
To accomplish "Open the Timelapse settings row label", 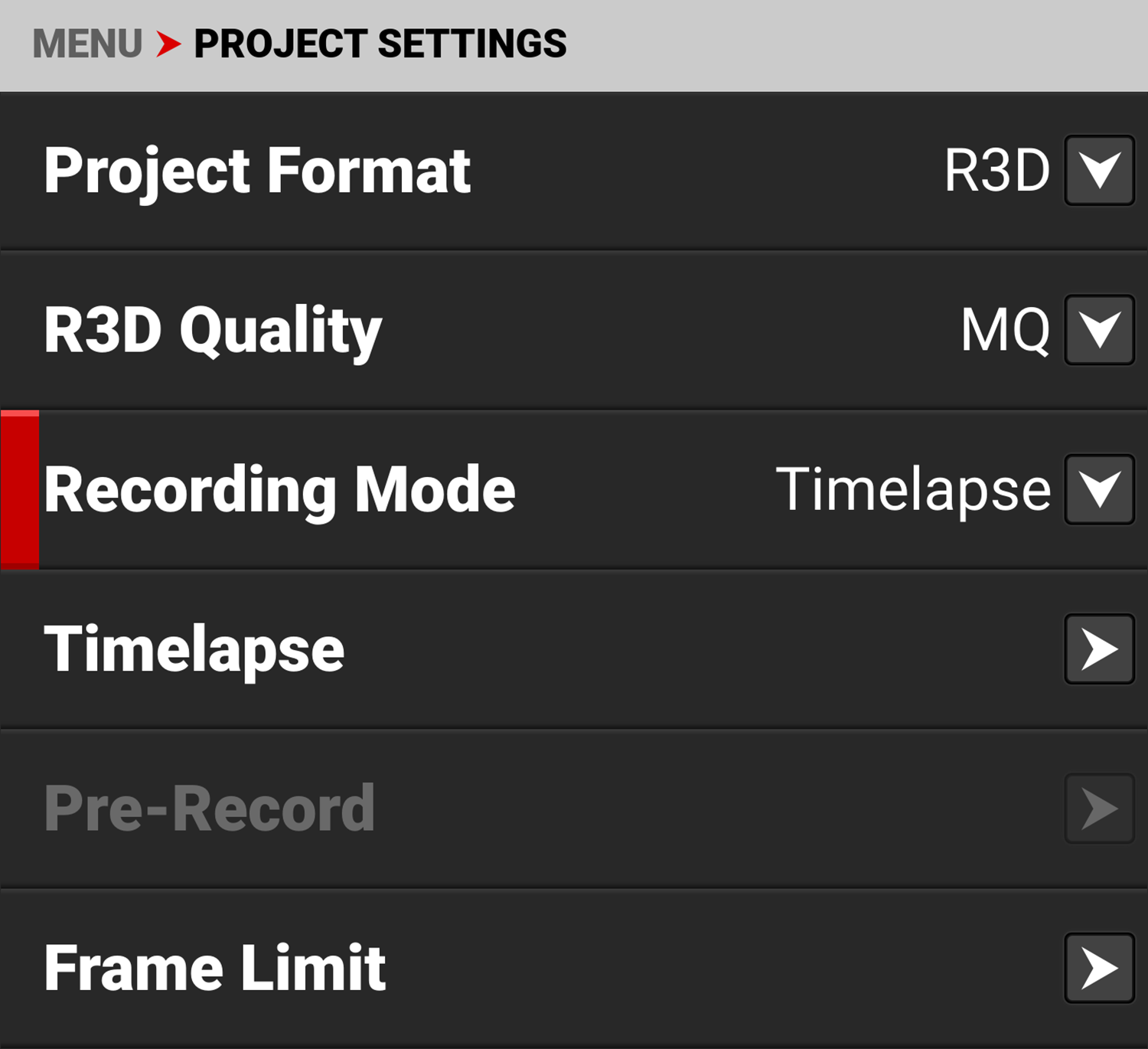I will 194,649.
